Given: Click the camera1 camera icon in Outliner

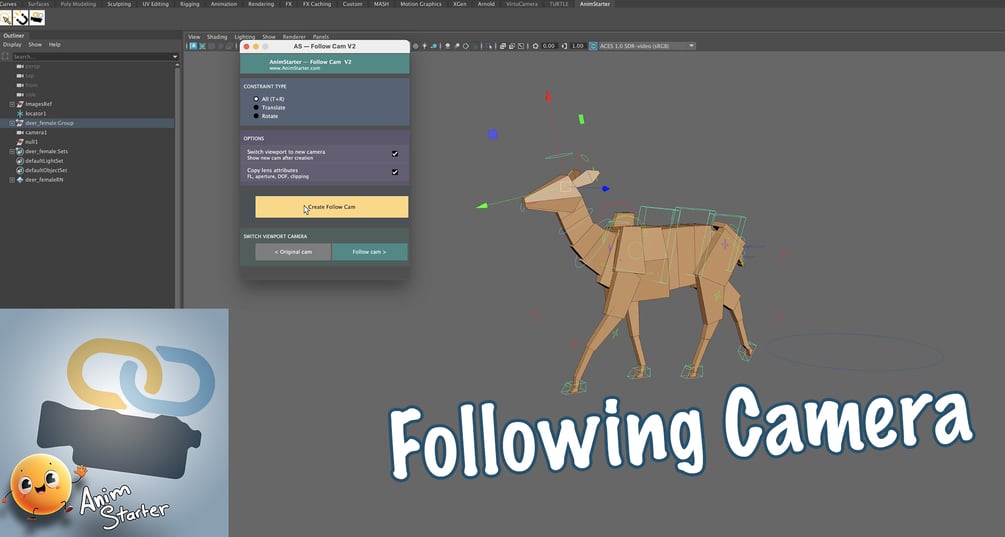Looking at the screenshot, I should tap(20, 133).
